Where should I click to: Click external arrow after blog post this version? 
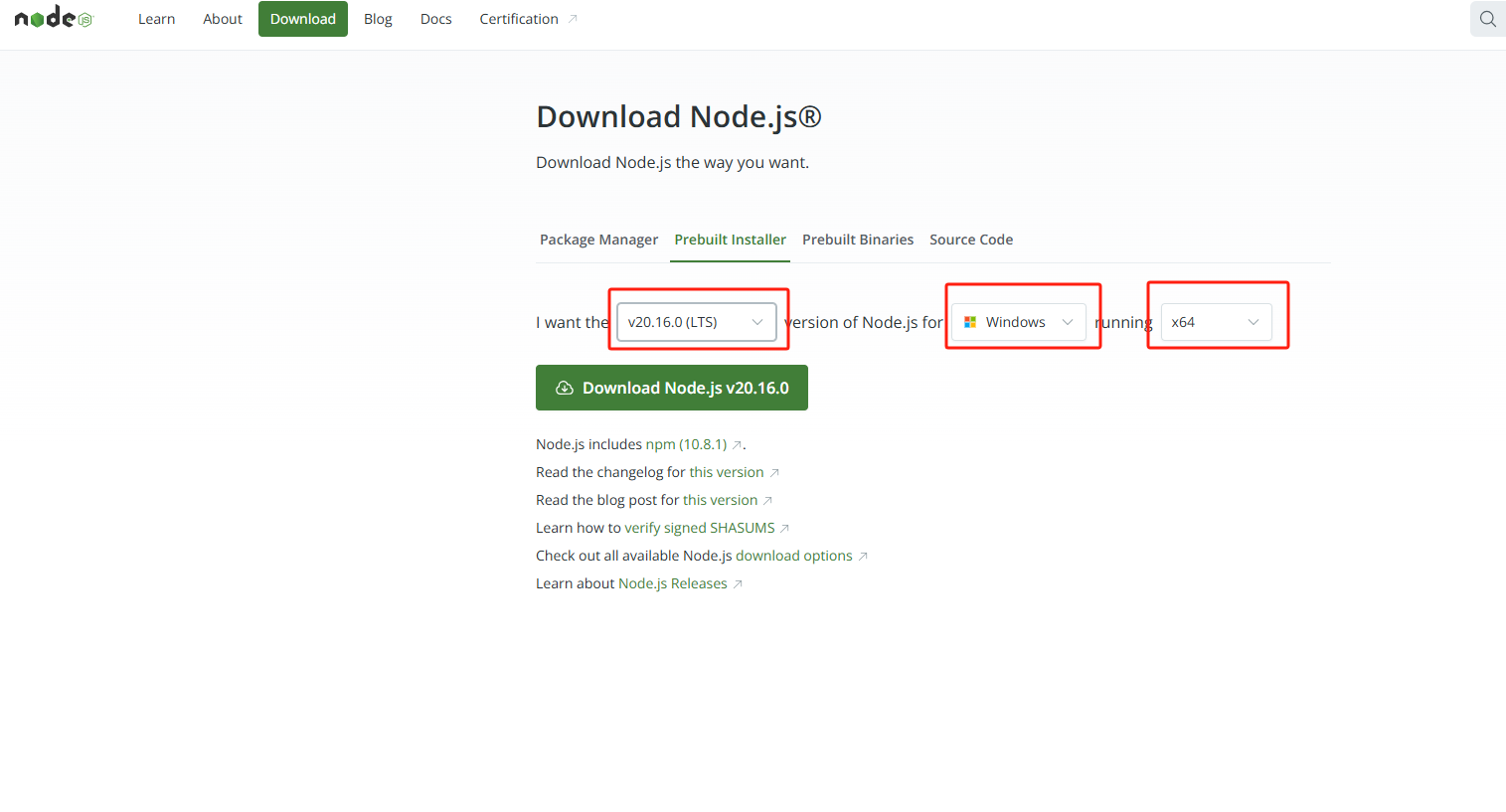click(x=767, y=501)
